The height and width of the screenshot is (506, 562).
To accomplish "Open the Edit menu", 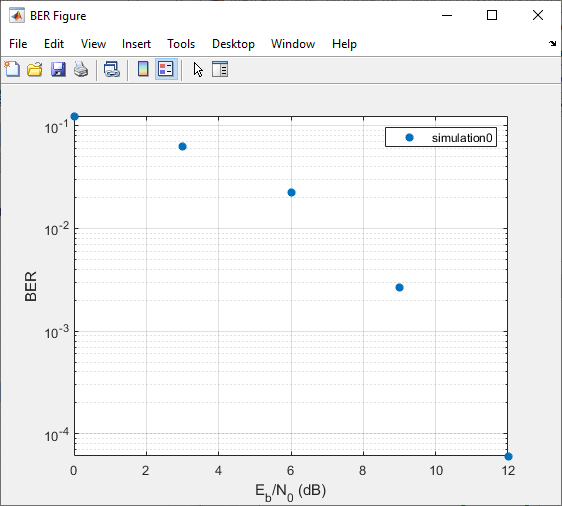I will click(x=54, y=44).
